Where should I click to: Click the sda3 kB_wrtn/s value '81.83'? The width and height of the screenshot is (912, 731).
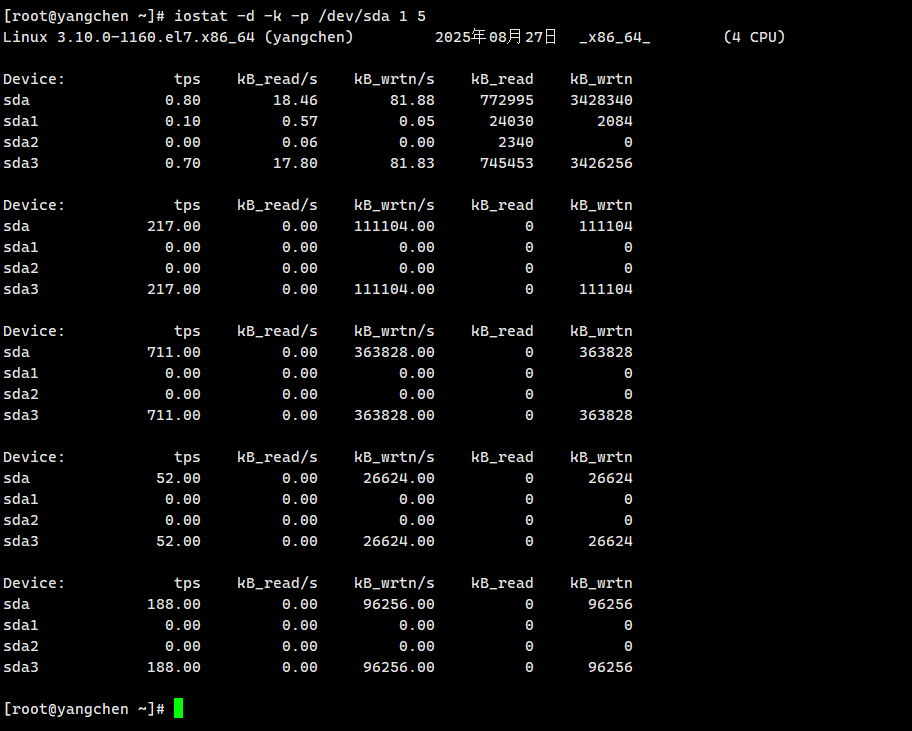pyautogui.click(x=412, y=163)
